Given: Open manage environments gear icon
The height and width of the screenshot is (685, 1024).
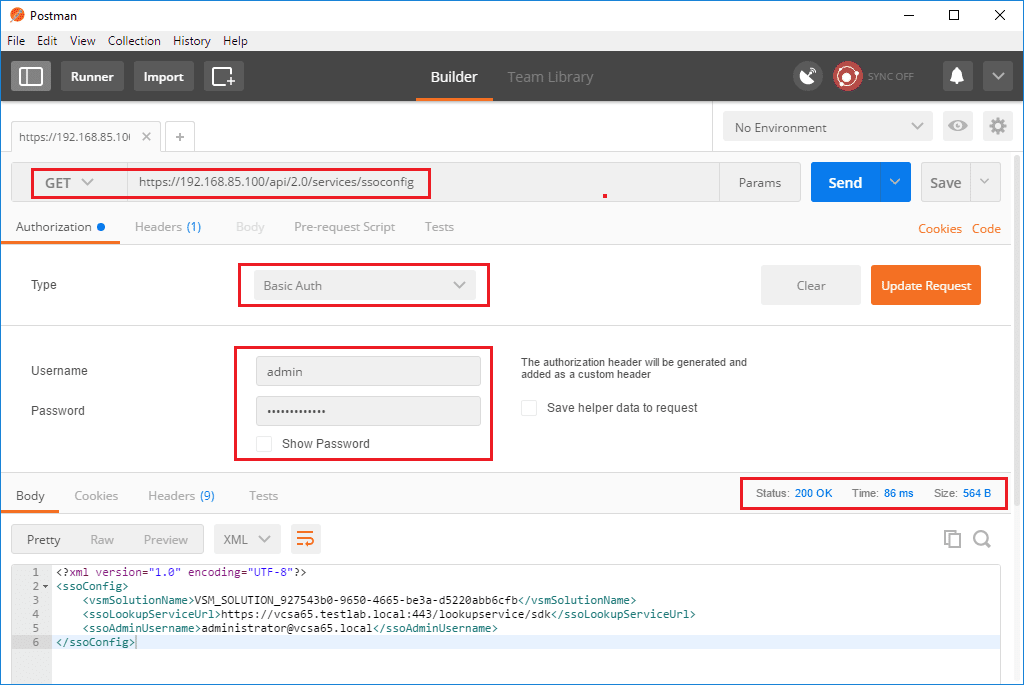Looking at the screenshot, I should [997, 127].
